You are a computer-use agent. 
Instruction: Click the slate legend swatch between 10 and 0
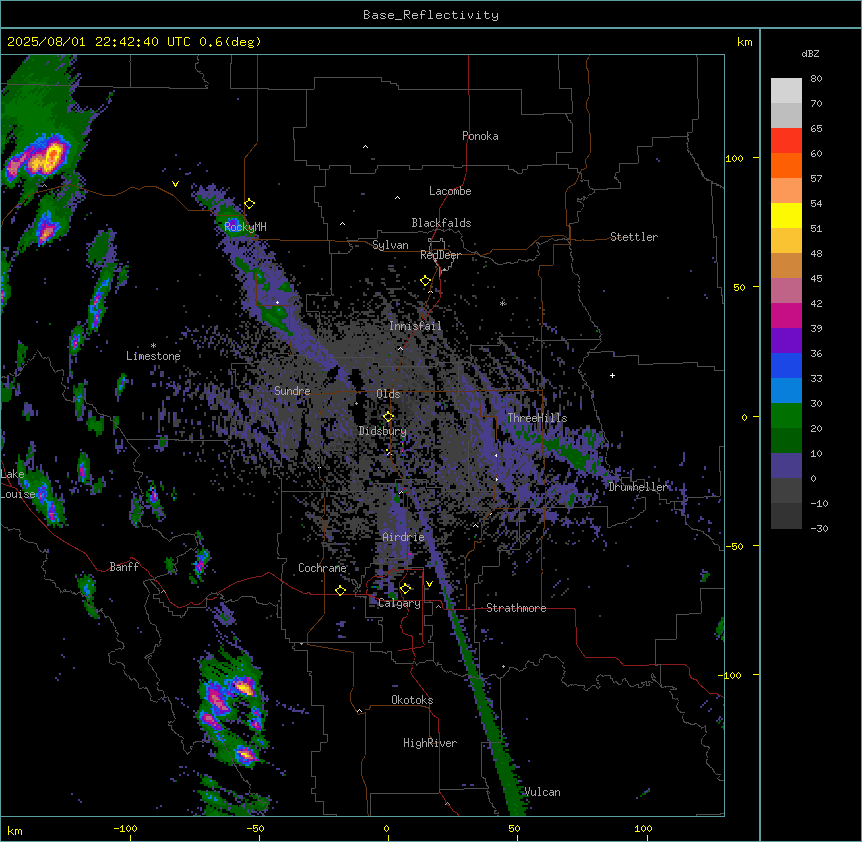[786, 466]
